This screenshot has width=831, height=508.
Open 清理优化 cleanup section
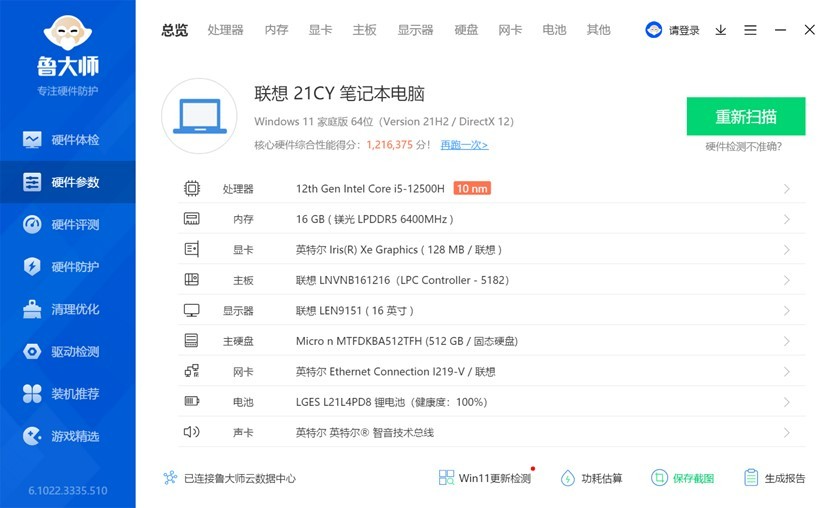coord(67,309)
